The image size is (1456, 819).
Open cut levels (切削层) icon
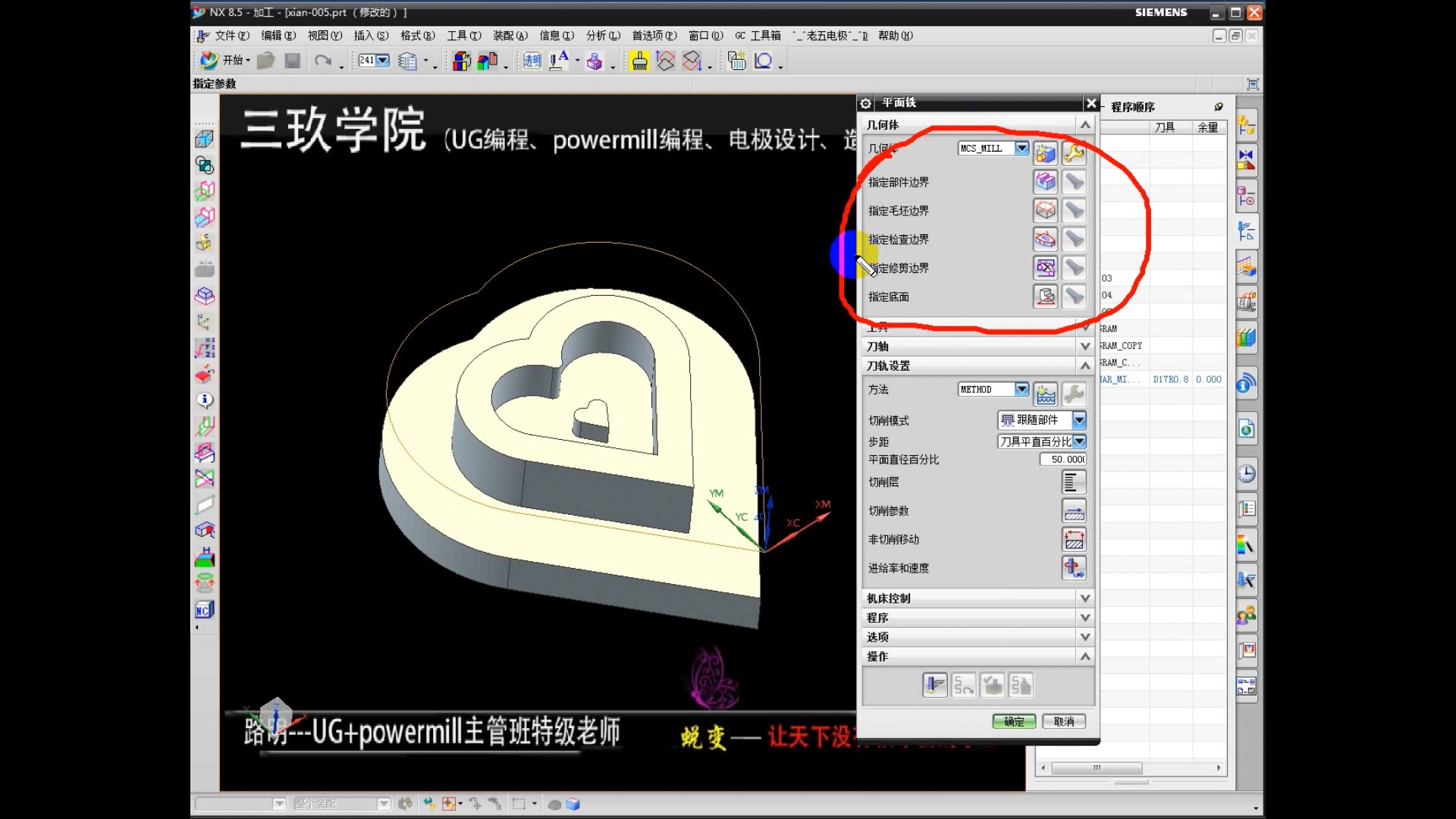[x=1074, y=482]
